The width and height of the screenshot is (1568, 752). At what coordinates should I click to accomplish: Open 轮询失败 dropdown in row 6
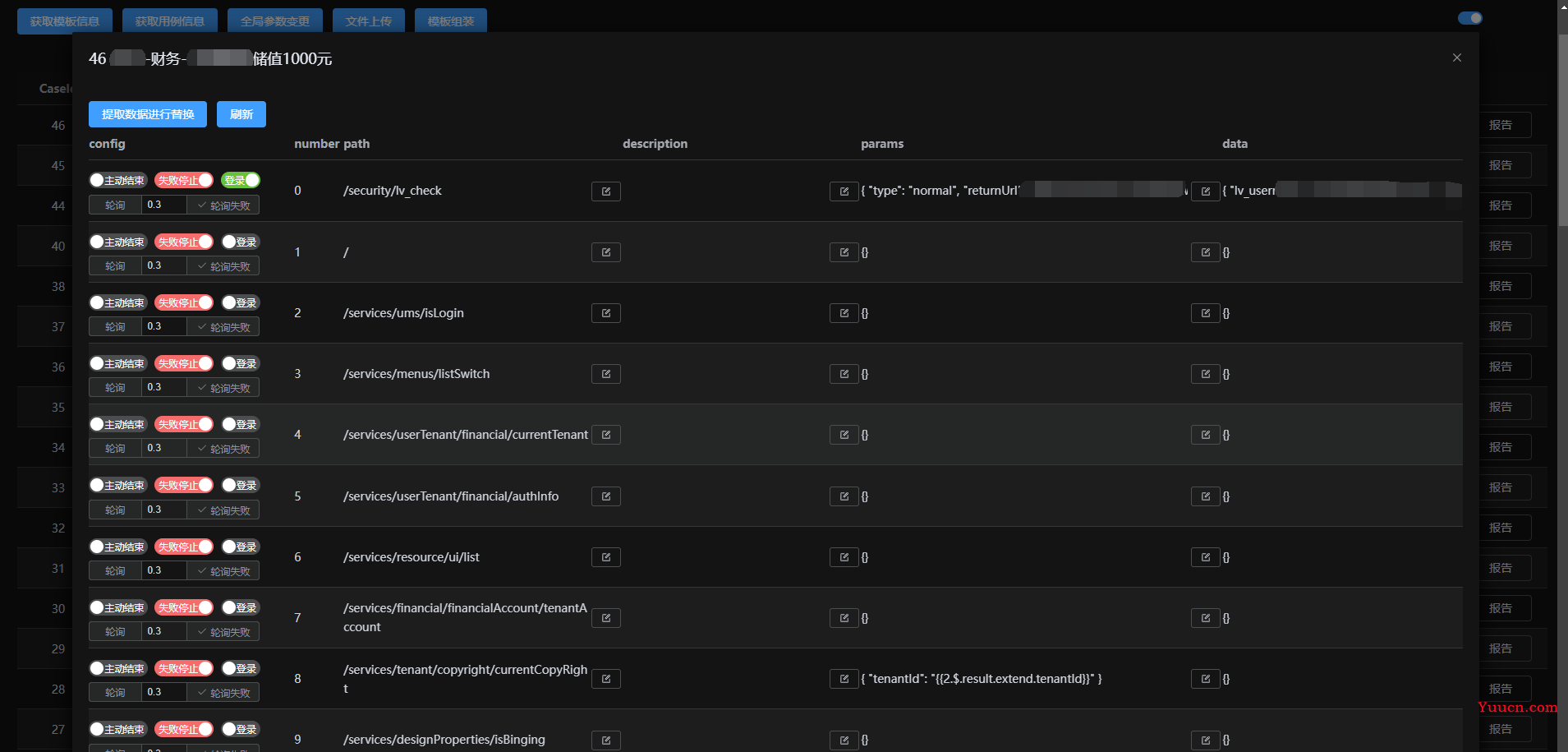223,570
